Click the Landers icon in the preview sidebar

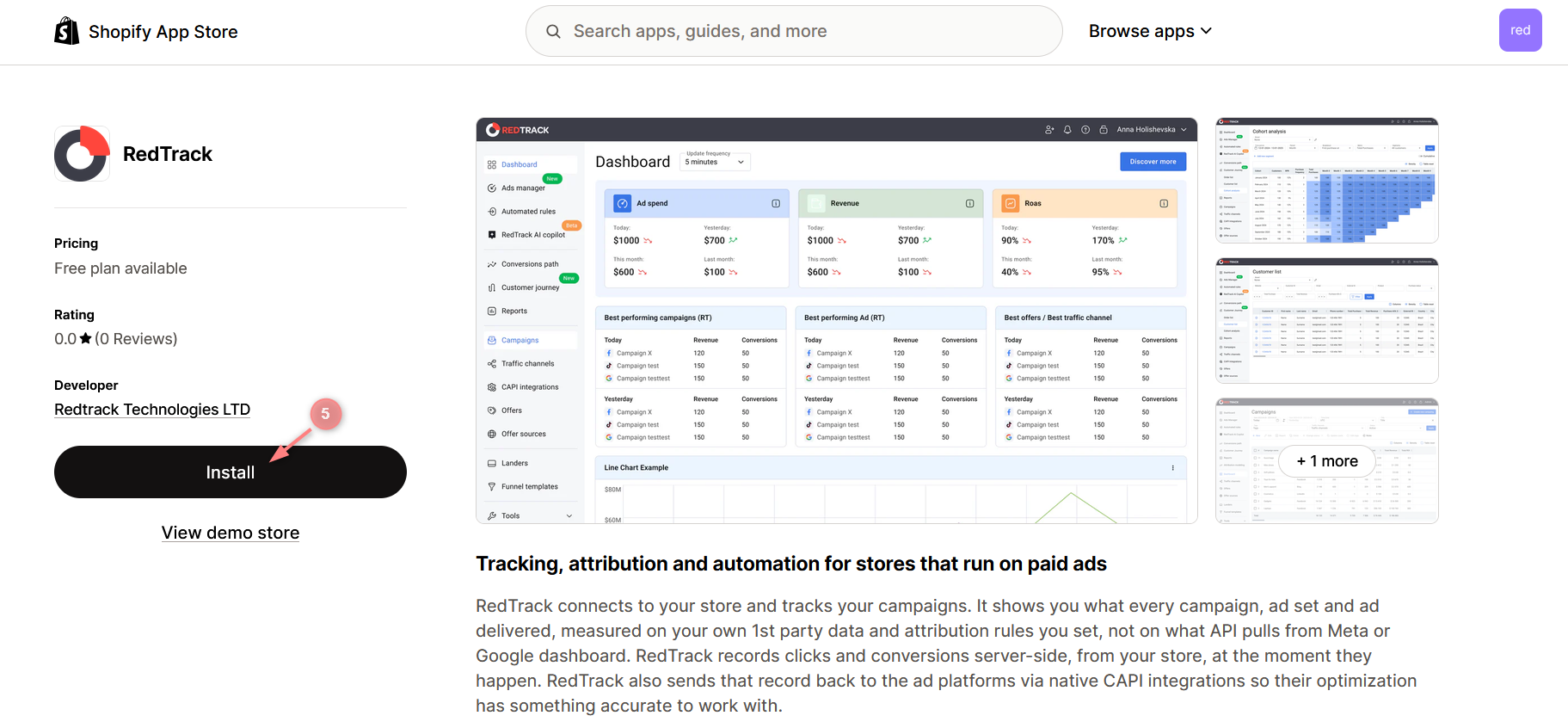[x=492, y=463]
